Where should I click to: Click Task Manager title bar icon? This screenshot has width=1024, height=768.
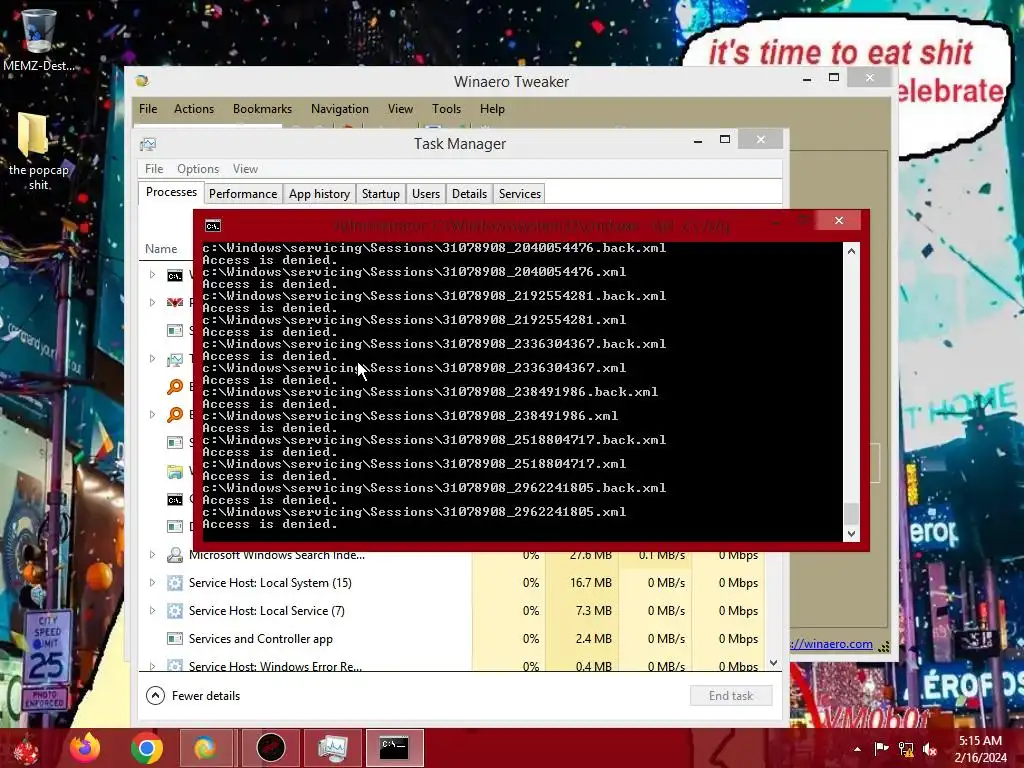[x=148, y=144]
